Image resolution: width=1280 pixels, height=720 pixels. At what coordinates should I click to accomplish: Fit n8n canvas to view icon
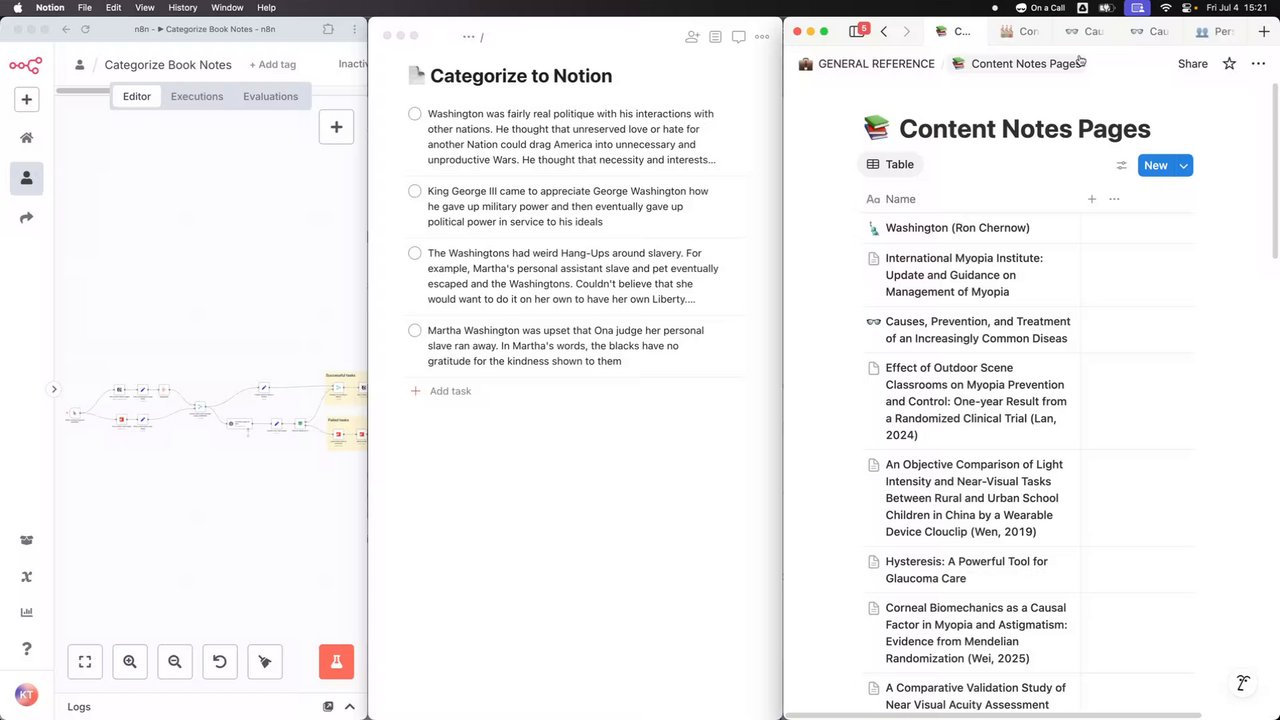(85, 661)
